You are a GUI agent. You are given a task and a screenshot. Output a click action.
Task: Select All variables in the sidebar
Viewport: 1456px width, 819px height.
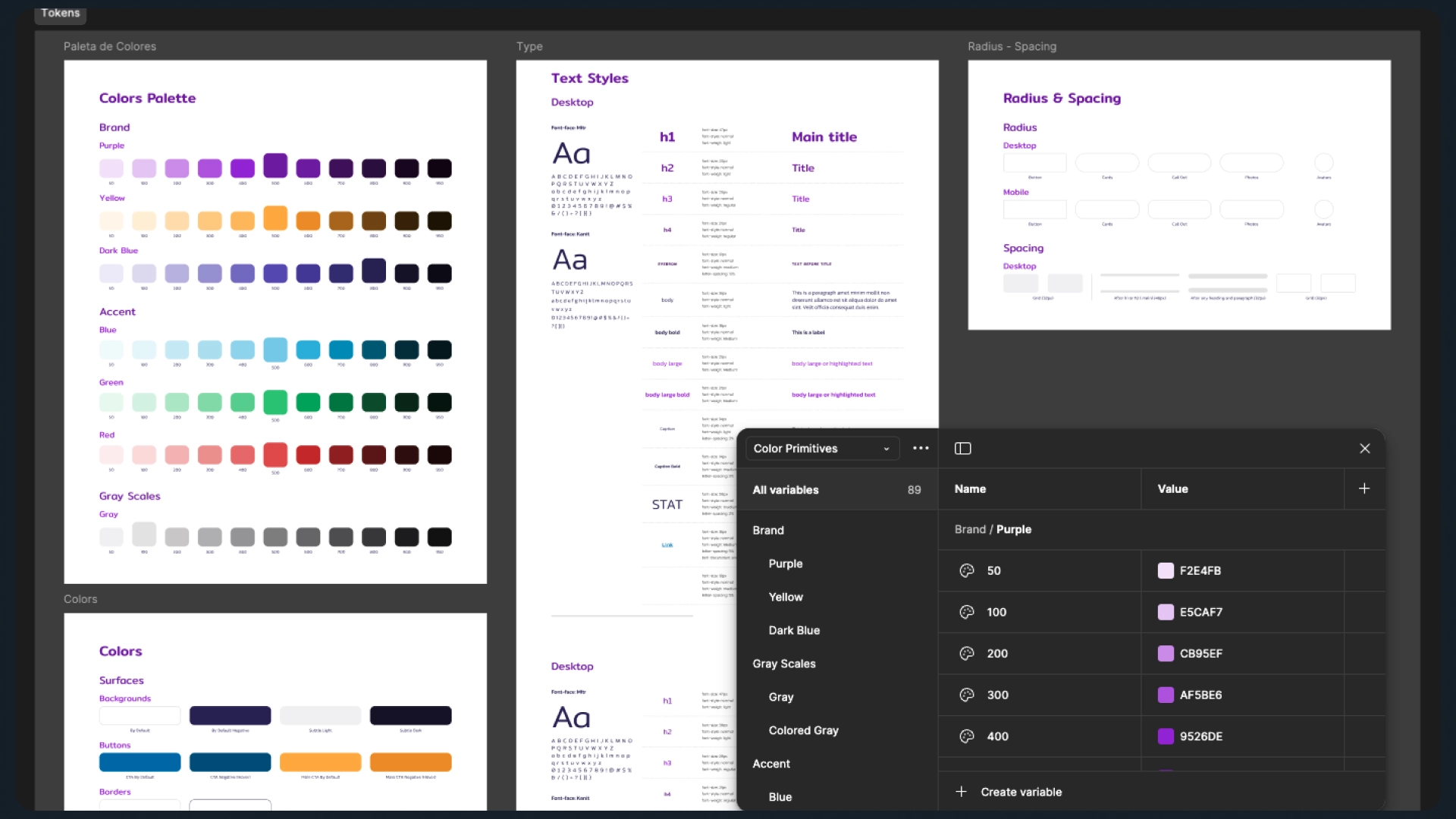pyautogui.click(x=786, y=490)
